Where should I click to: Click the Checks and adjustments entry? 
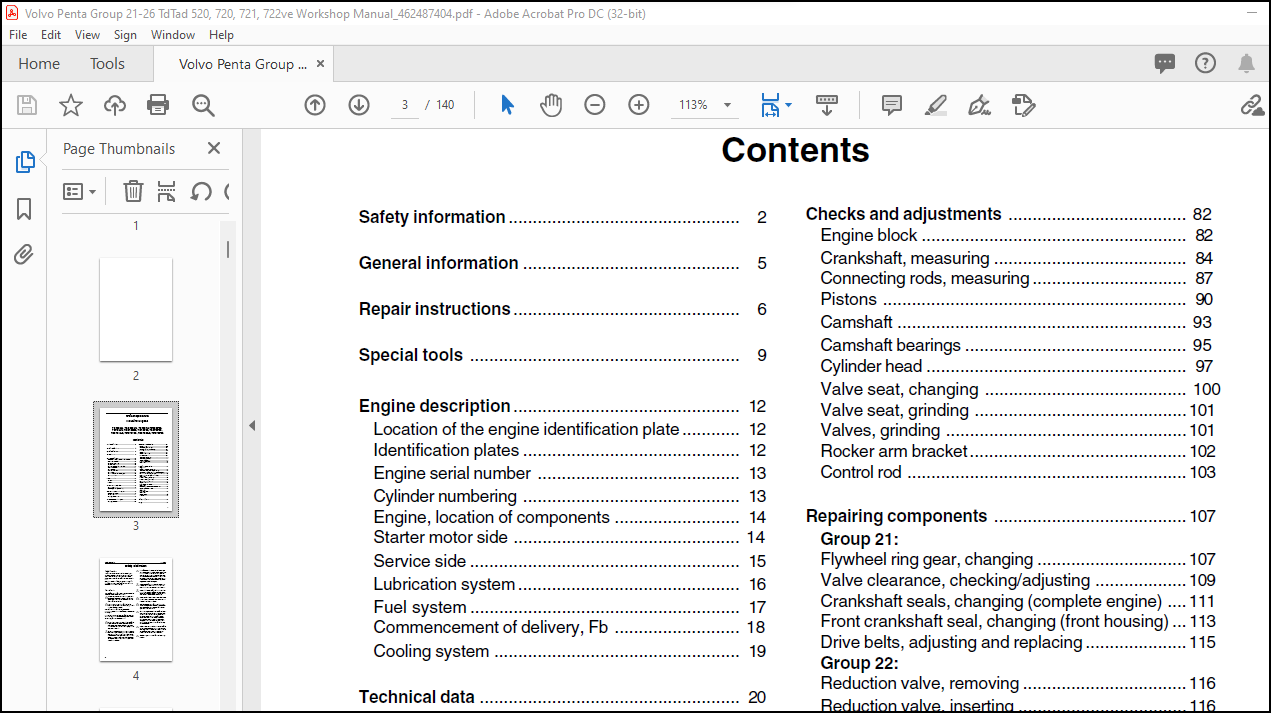(1009, 214)
